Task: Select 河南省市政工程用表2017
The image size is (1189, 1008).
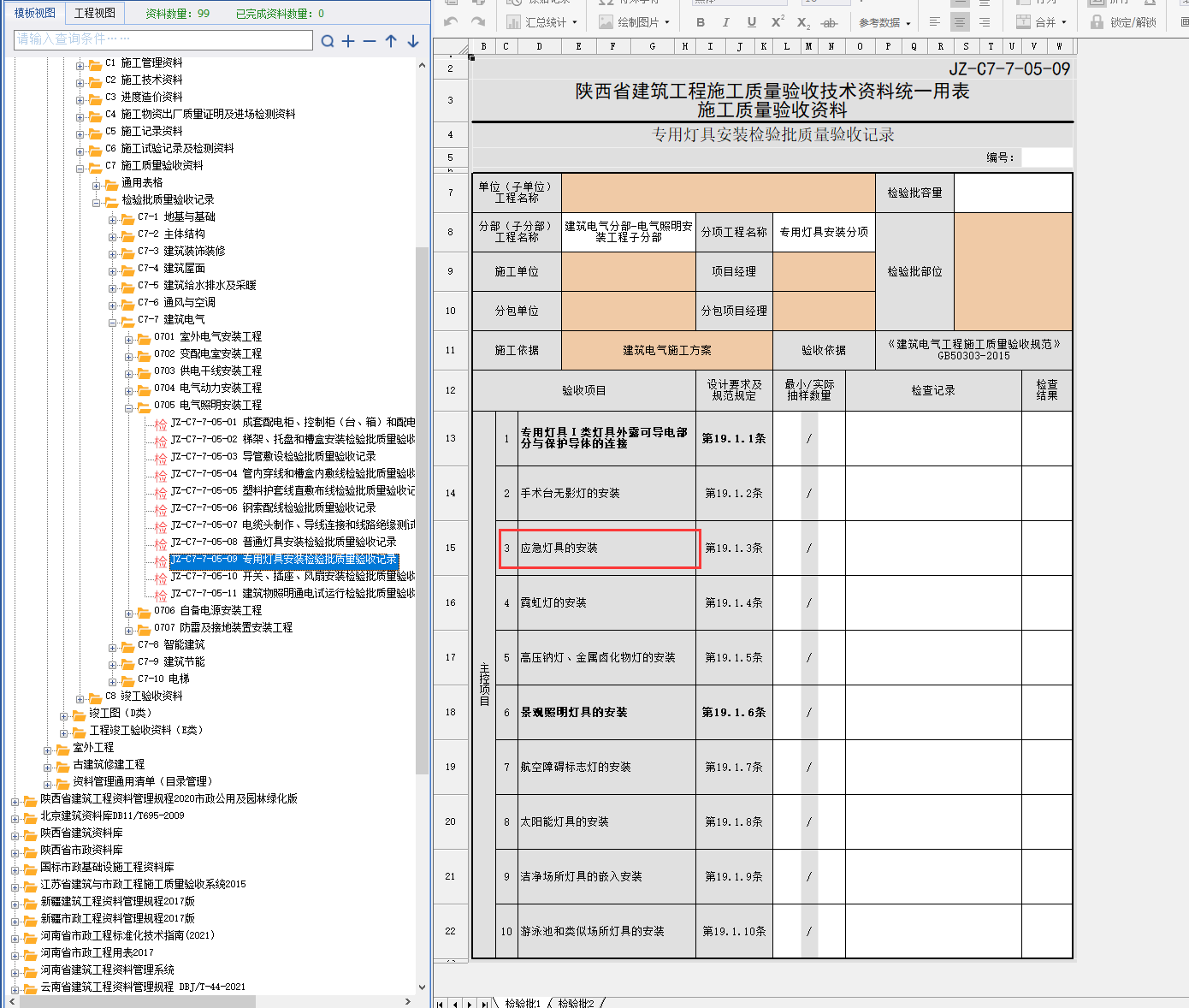Action: click(x=97, y=952)
